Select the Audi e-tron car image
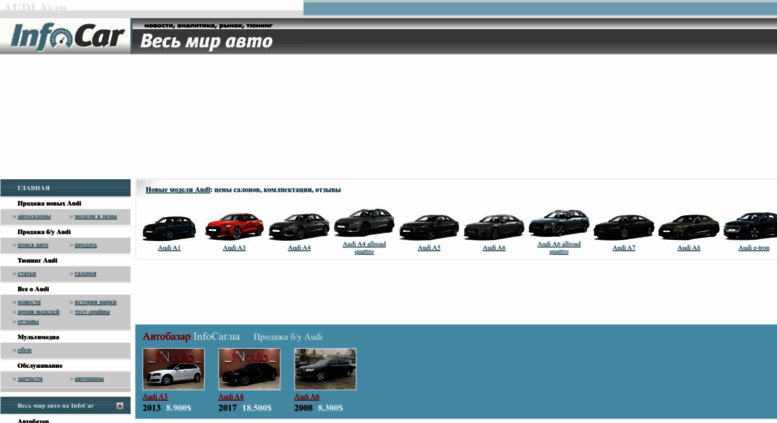Viewport: 777px width, 423px height. [x=750, y=226]
